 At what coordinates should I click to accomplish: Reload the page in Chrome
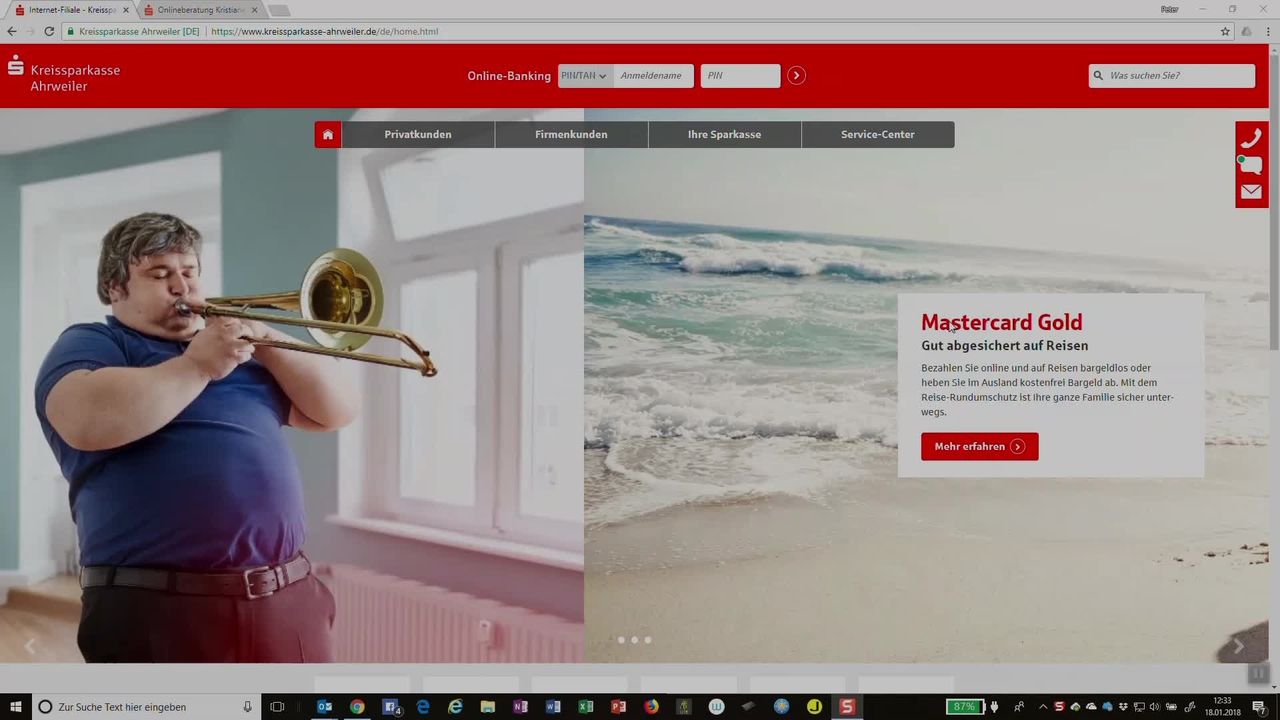pos(49,31)
